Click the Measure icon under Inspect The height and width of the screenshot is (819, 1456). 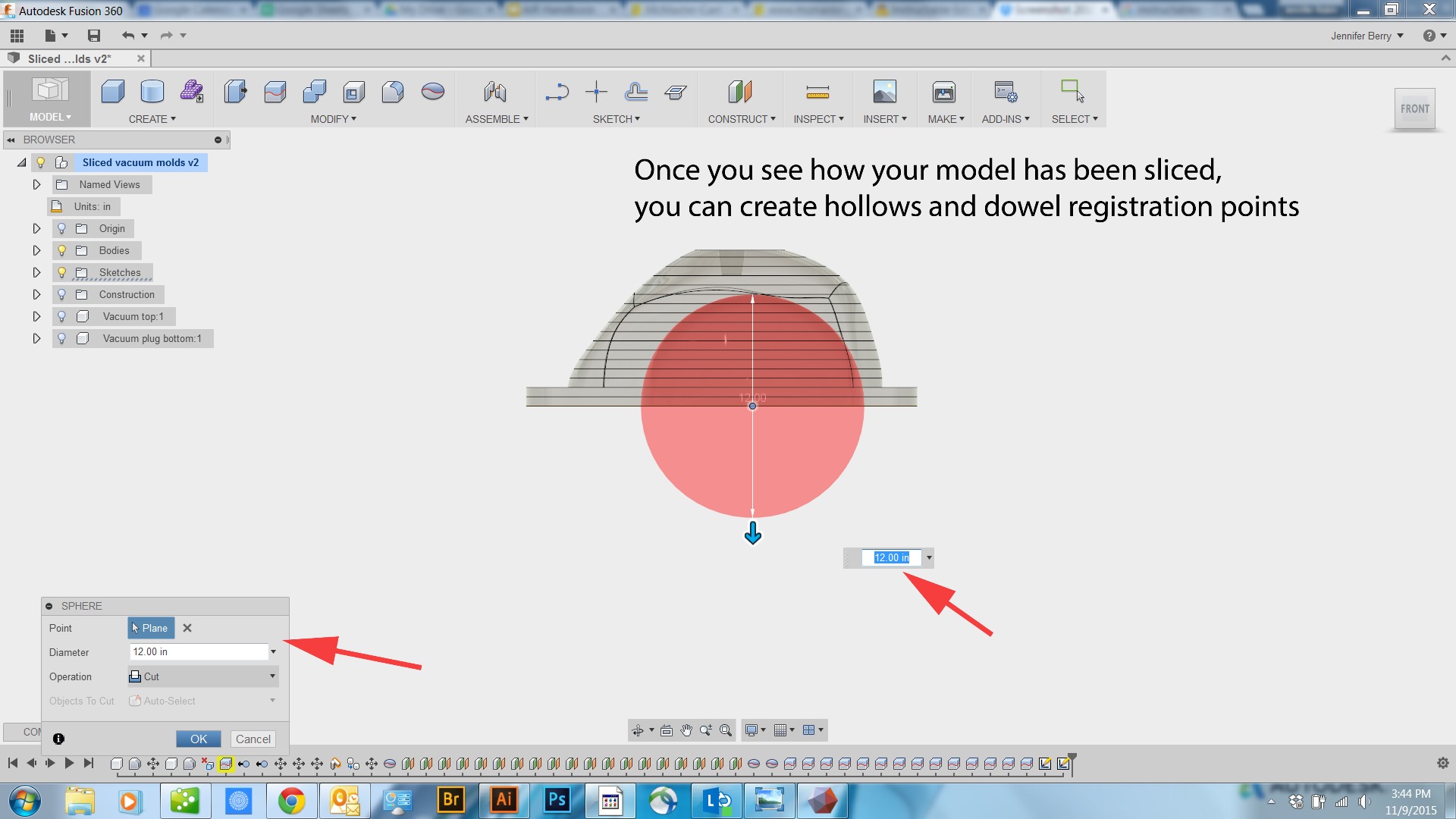coord(817,93)
